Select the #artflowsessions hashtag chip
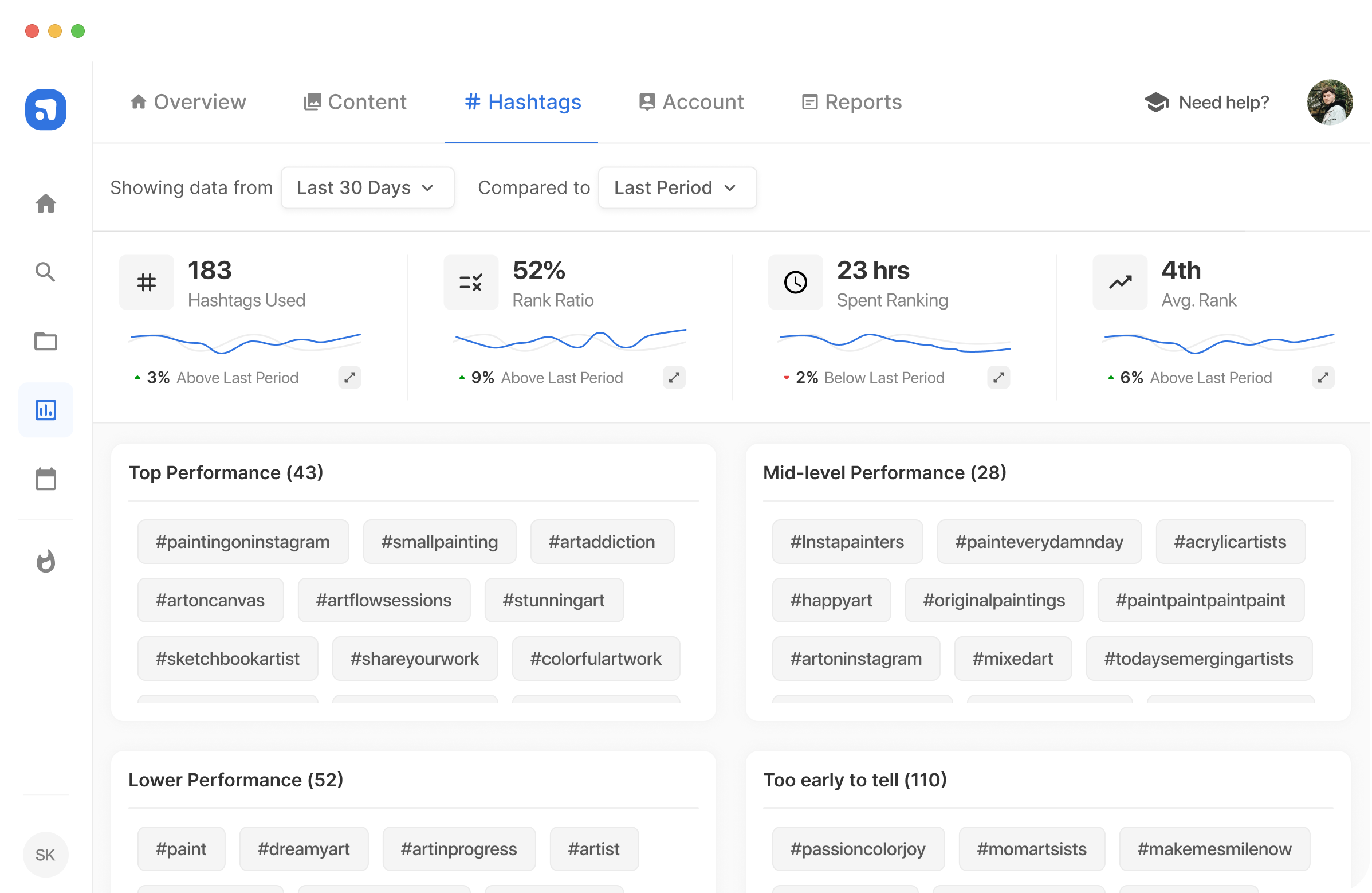1372x893 pixels. [x=384, y=600]
